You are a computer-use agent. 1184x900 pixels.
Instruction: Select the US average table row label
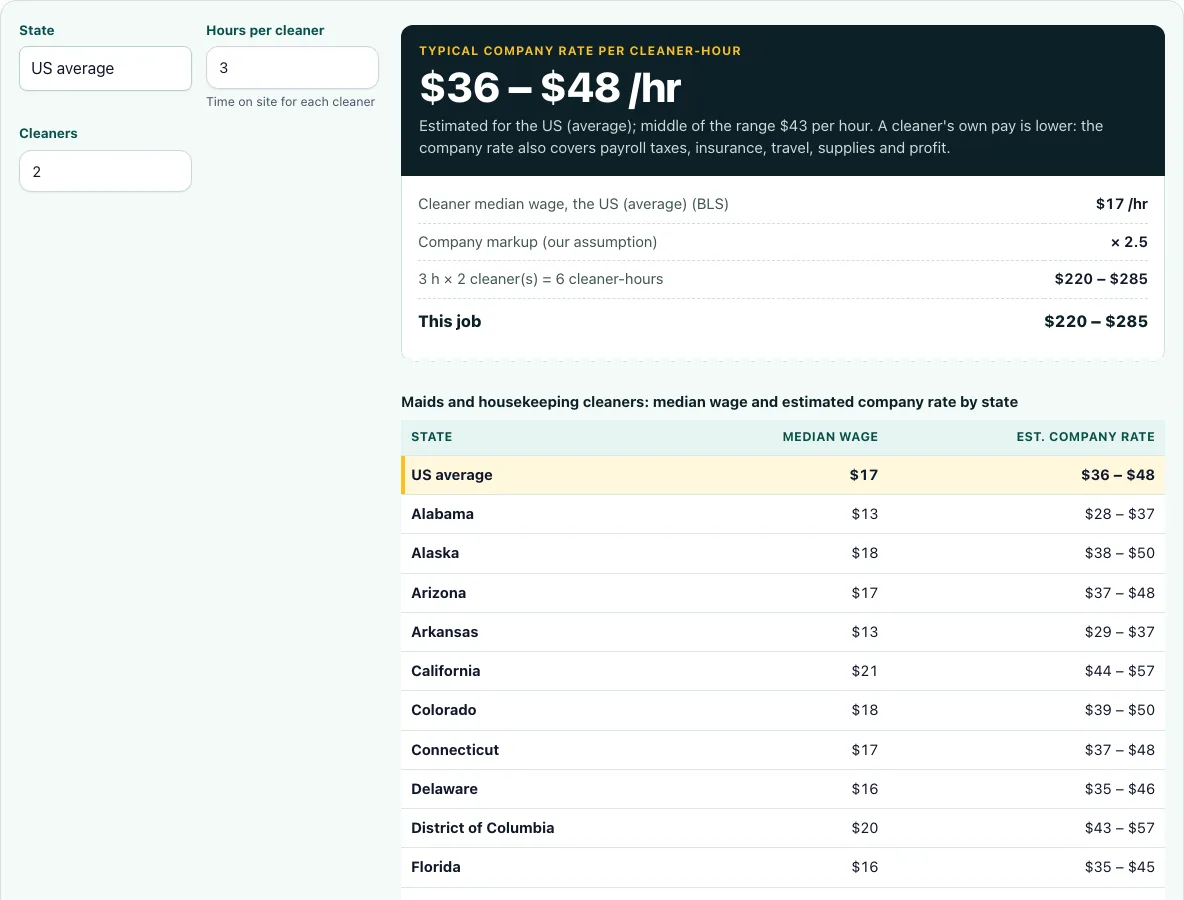coord(452,475)
